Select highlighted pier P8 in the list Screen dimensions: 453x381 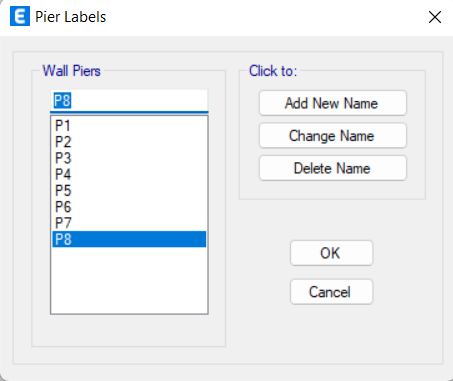[x=129, y=239]
